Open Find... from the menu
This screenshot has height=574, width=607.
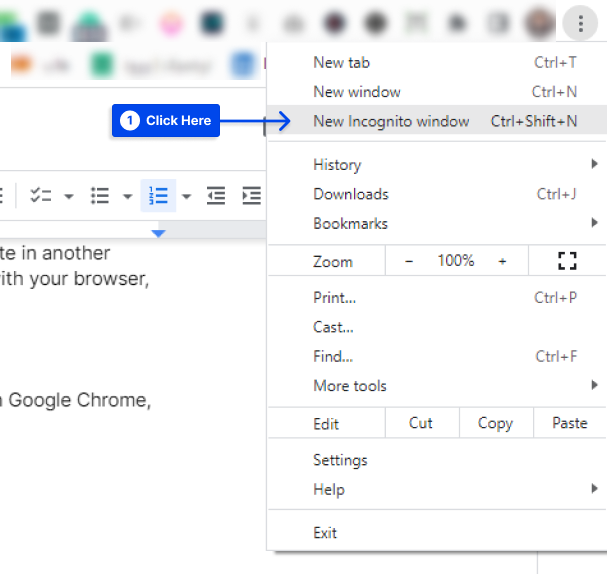pyautogui.click(x=437, y=356)
